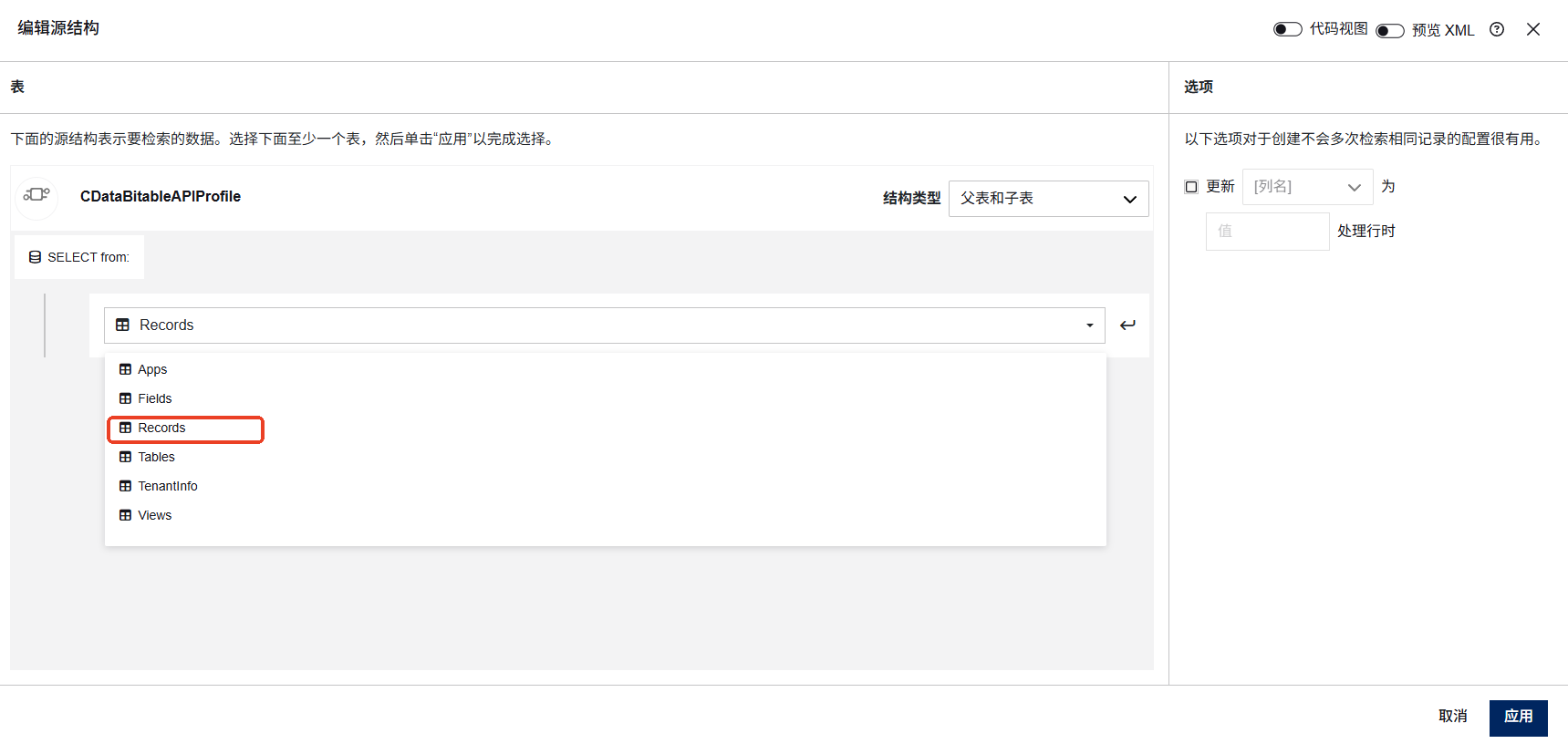Open the 结构类型 dropdown showing 父表和子表
This screenshot has height=754, width=1568.
1048,199
